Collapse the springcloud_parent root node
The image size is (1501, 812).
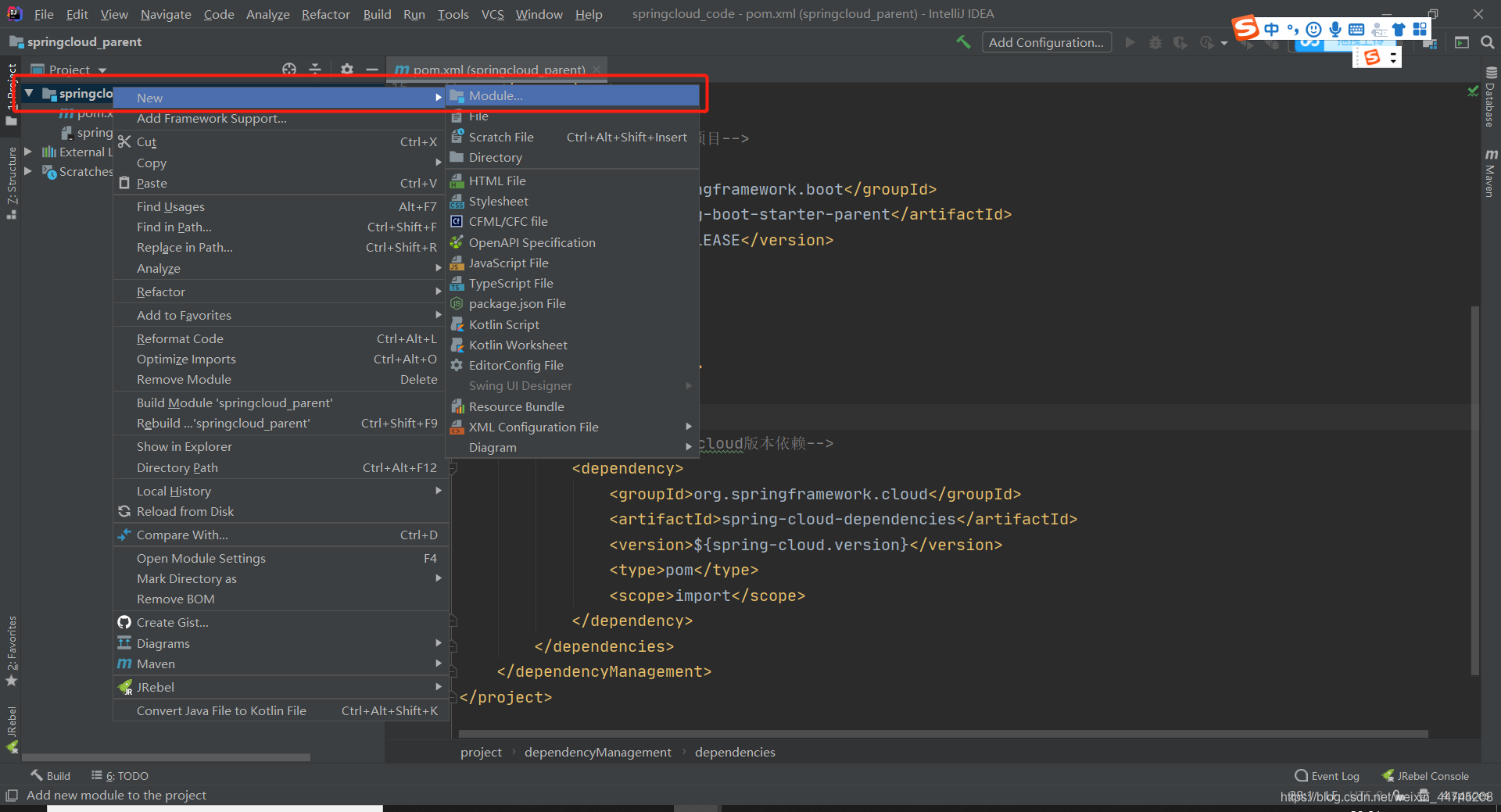point(29,93)
